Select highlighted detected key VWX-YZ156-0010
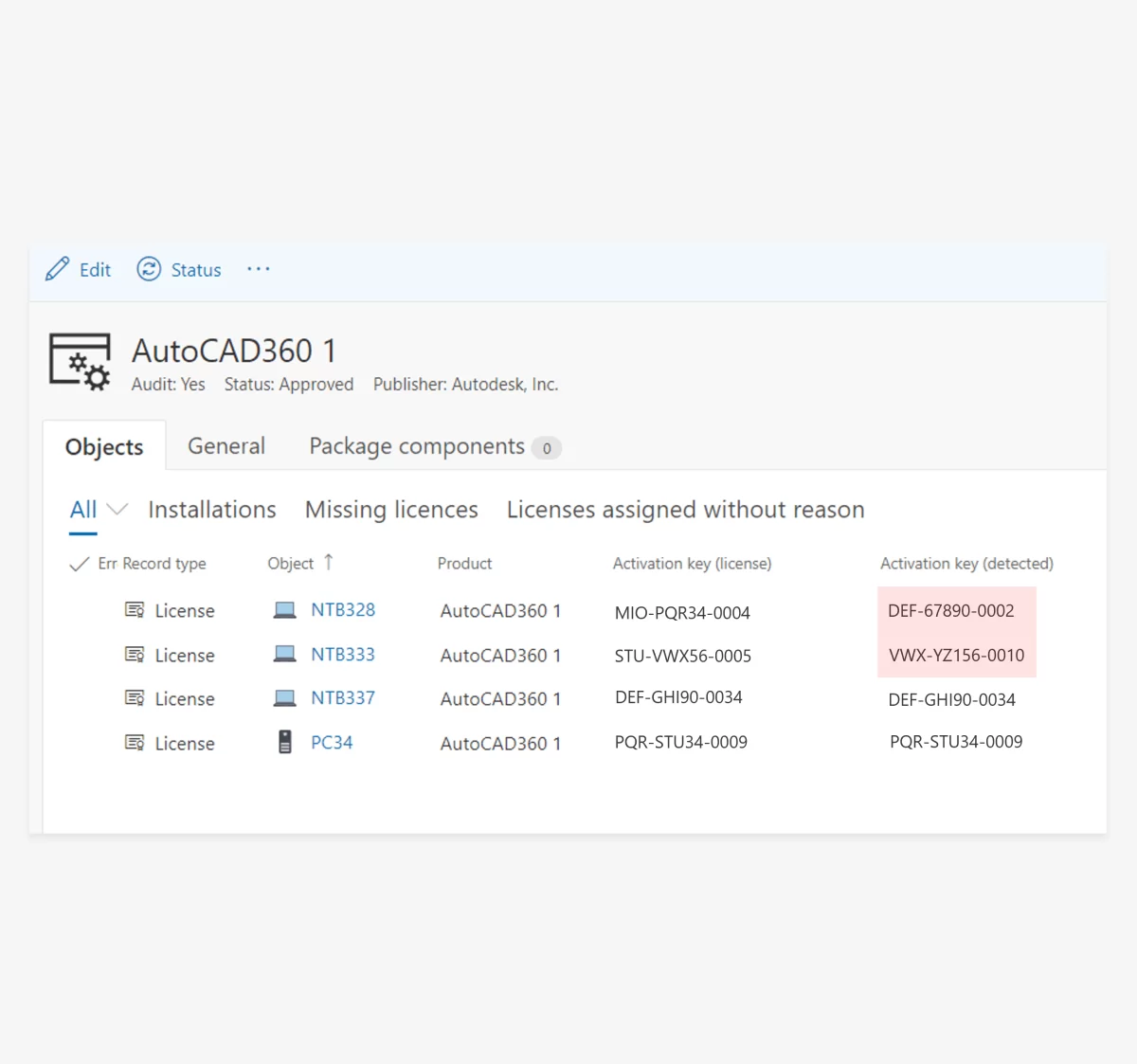This screenshot has height=1064, width=1137. pyautogui.click(x=957, y=655)
